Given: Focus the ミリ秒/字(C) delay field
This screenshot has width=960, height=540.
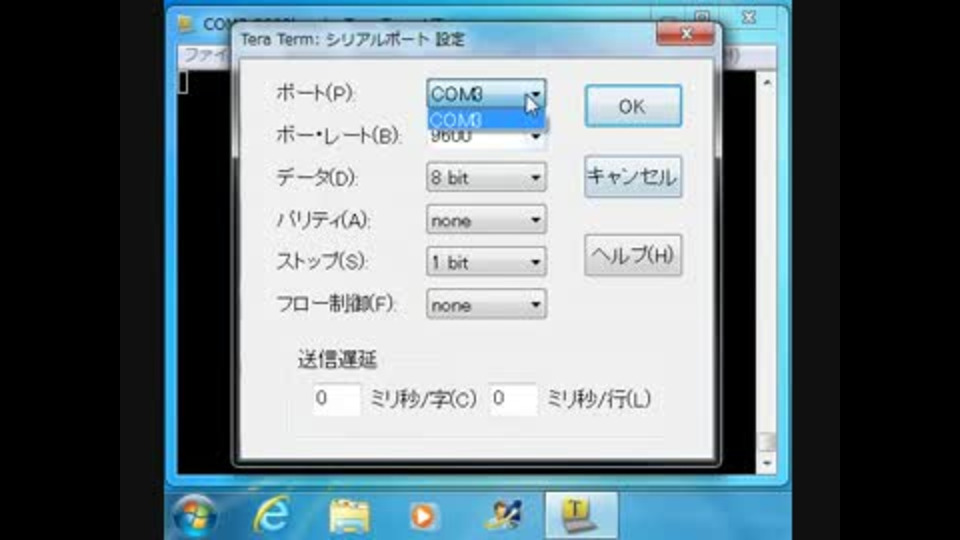Looking at the screenshot, I should (x=336, y=399).
